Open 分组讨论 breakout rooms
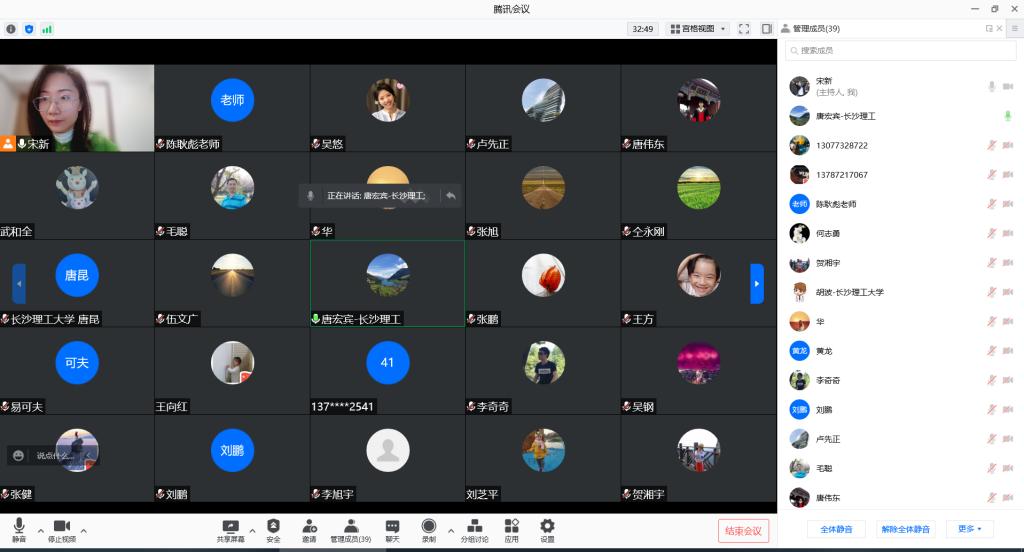 pyautogui.click(x=474, y=530)
